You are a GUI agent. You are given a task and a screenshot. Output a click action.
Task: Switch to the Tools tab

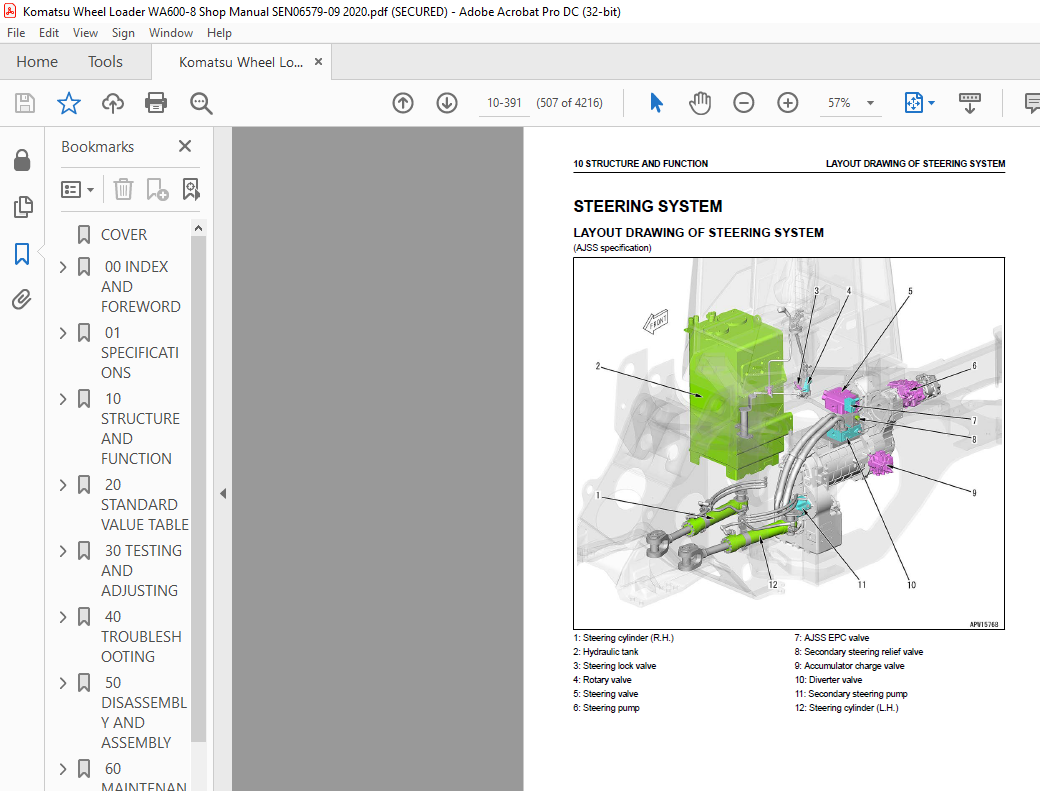tap(105, 62)
